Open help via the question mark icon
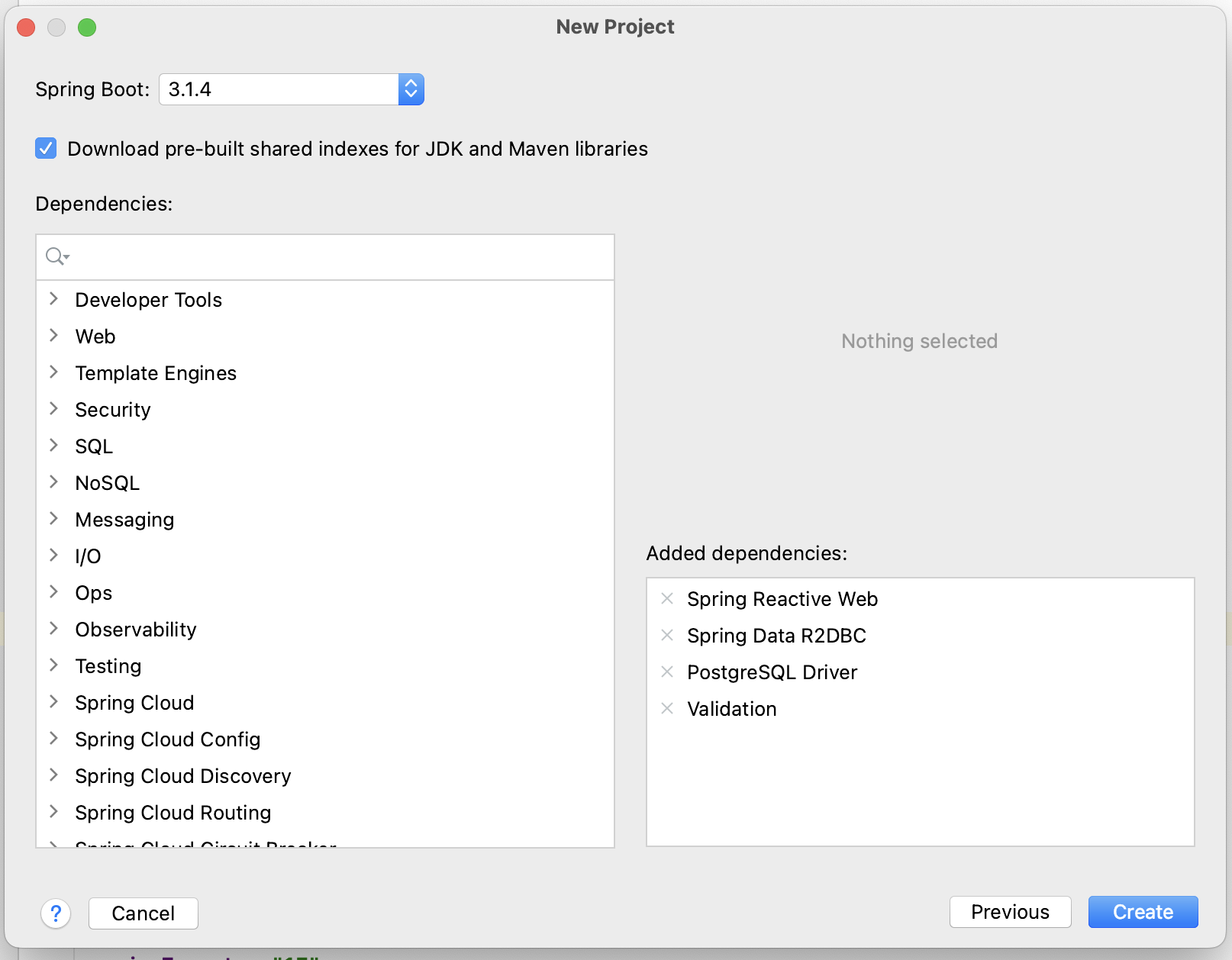 click(56, 913)
